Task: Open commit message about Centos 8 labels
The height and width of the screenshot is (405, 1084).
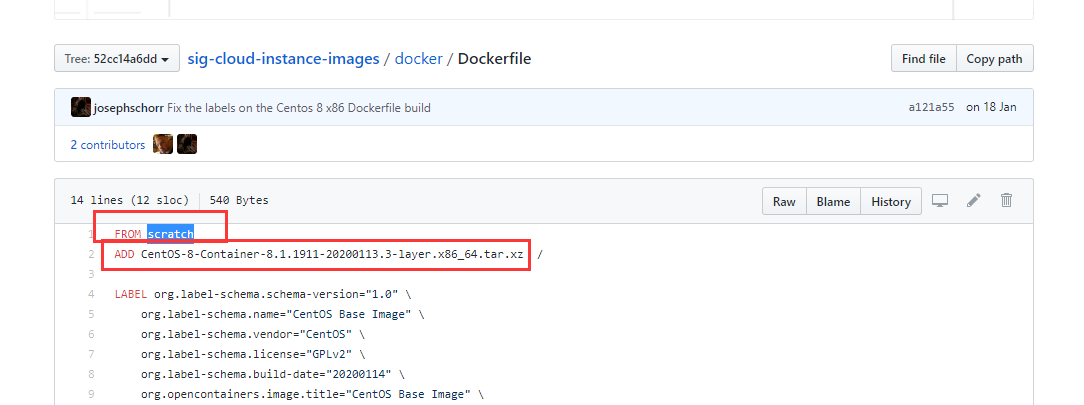Action: 299,108
